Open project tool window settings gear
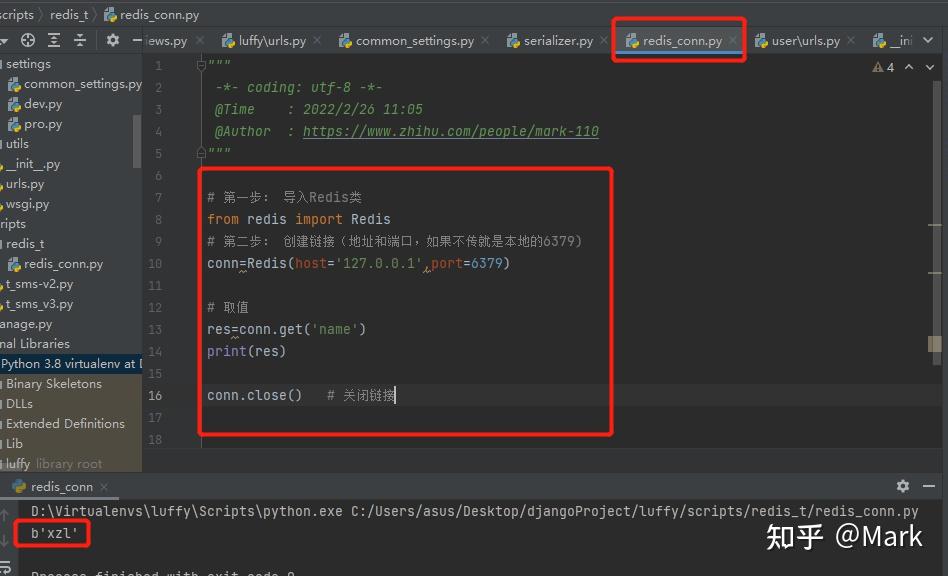Viewport: 948px width, 576px height. coord(112,38)
